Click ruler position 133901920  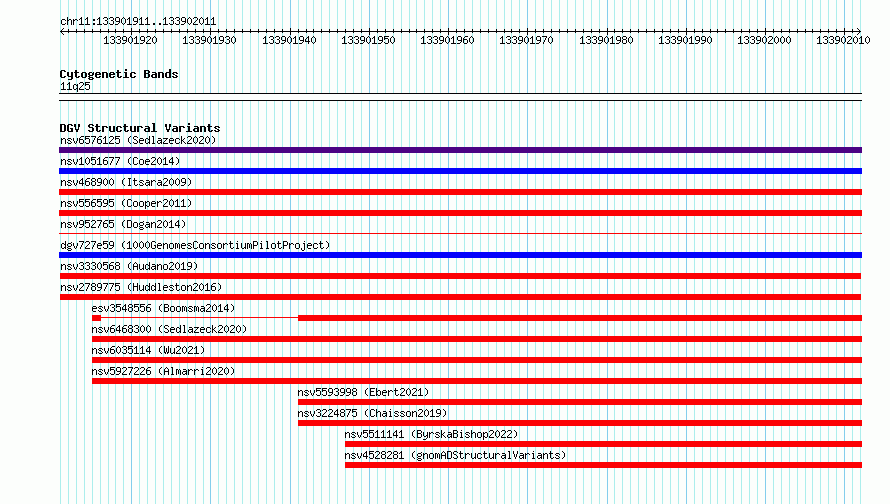130,40
